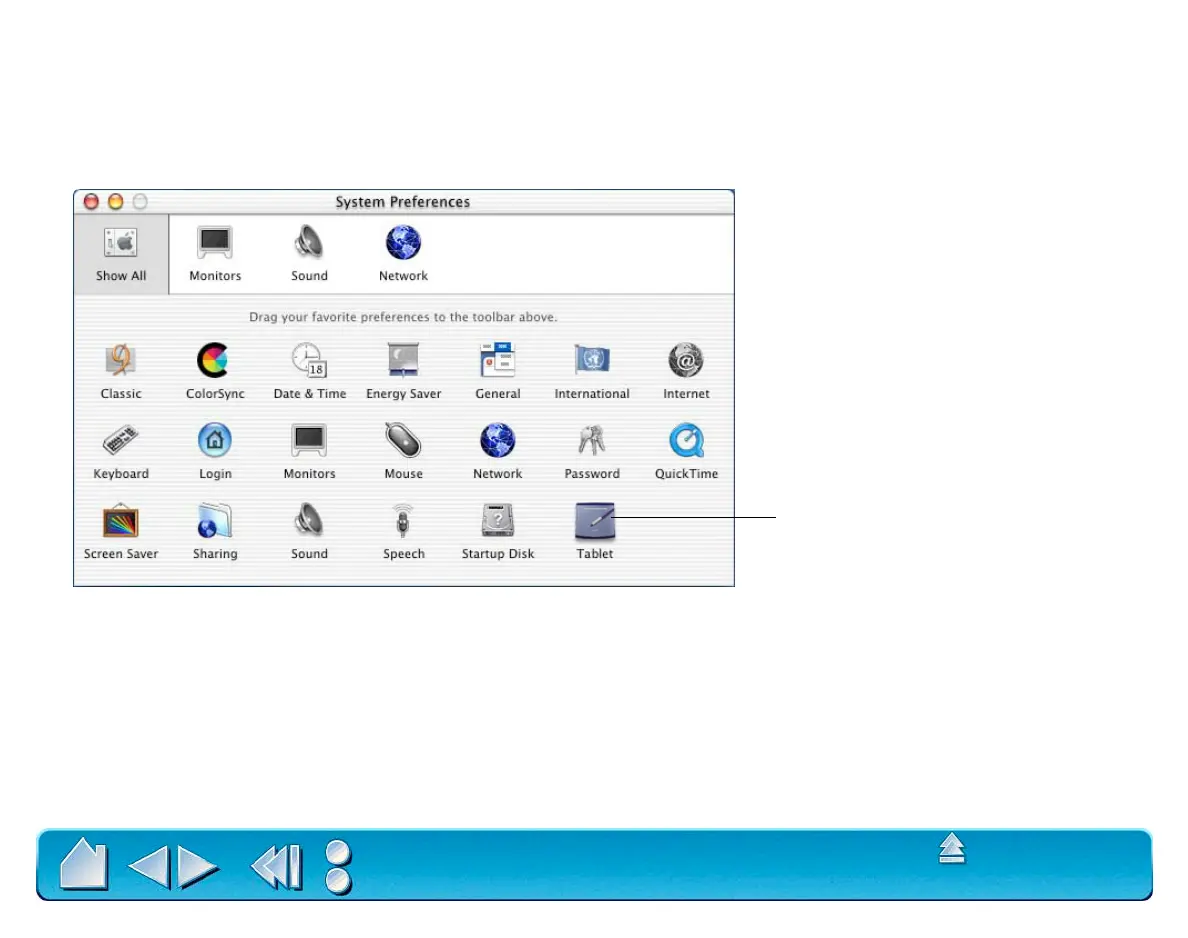Click the home icon in the navigation bar

coord(83,865)
